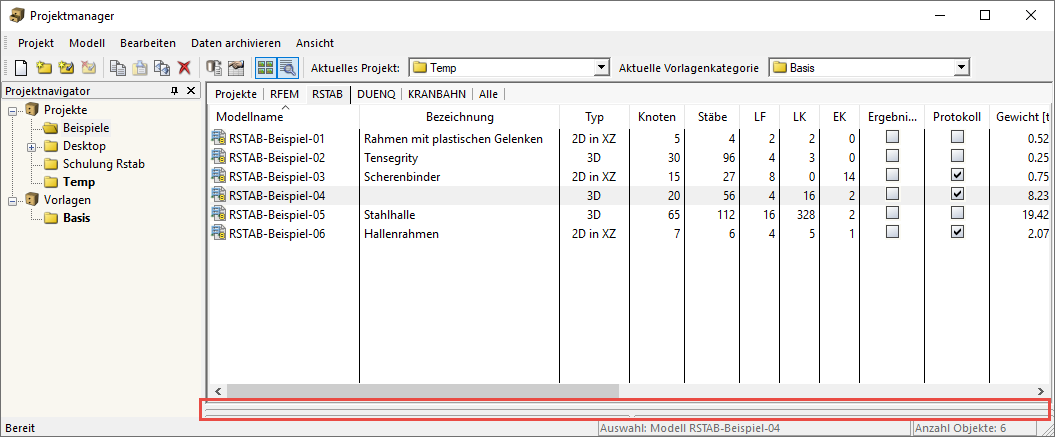This screenshot has width=1055, height=437.
Task: Click the red X delete icon
Action: click(184, 67)
